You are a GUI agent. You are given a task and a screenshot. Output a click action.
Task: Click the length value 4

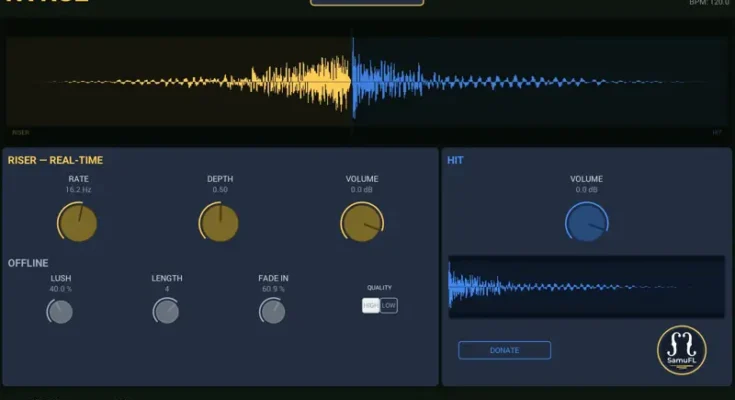click(167, 289)
